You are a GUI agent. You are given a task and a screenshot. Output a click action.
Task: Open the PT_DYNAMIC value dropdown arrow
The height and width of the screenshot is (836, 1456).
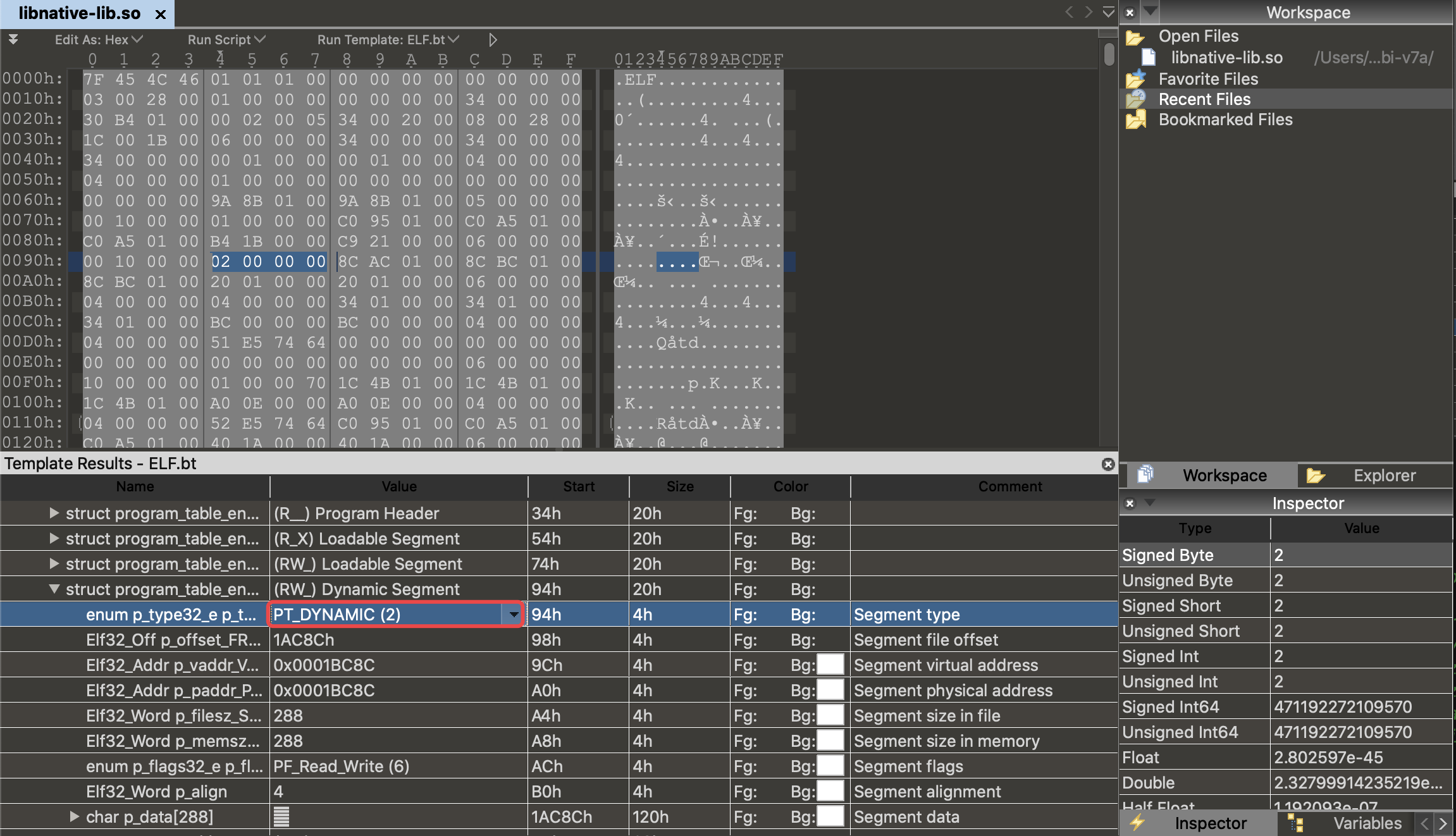(513, 615)
